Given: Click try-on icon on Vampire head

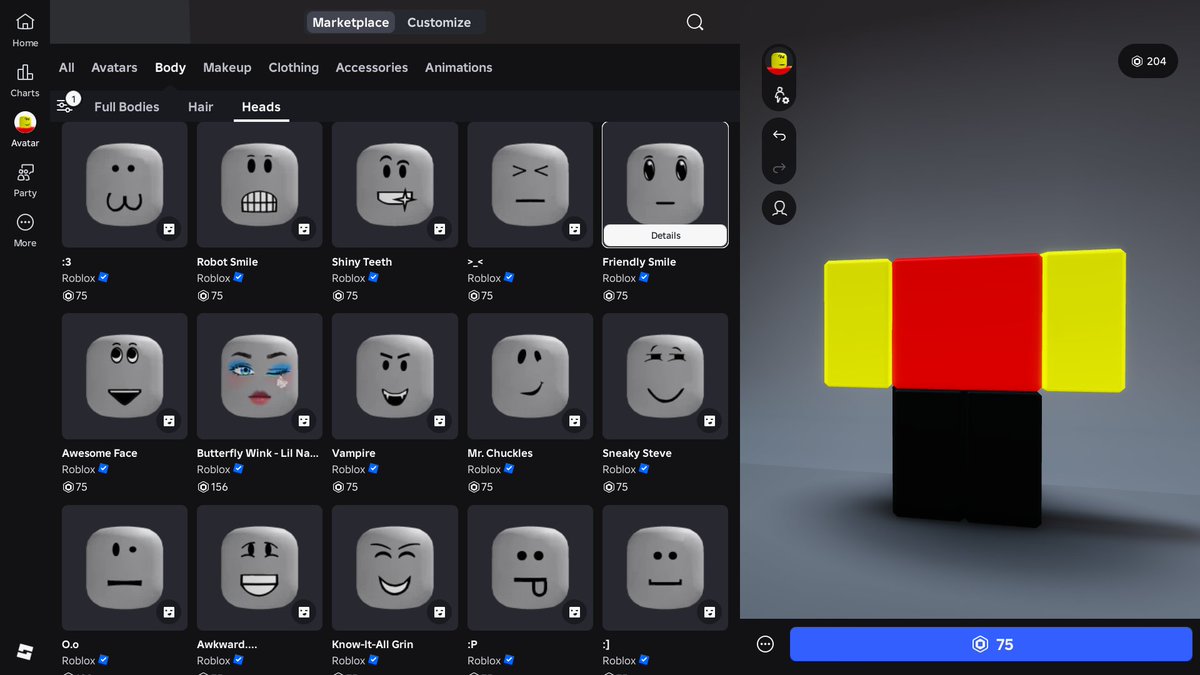Looking at the screenshot, I should [x=439, y=420].
